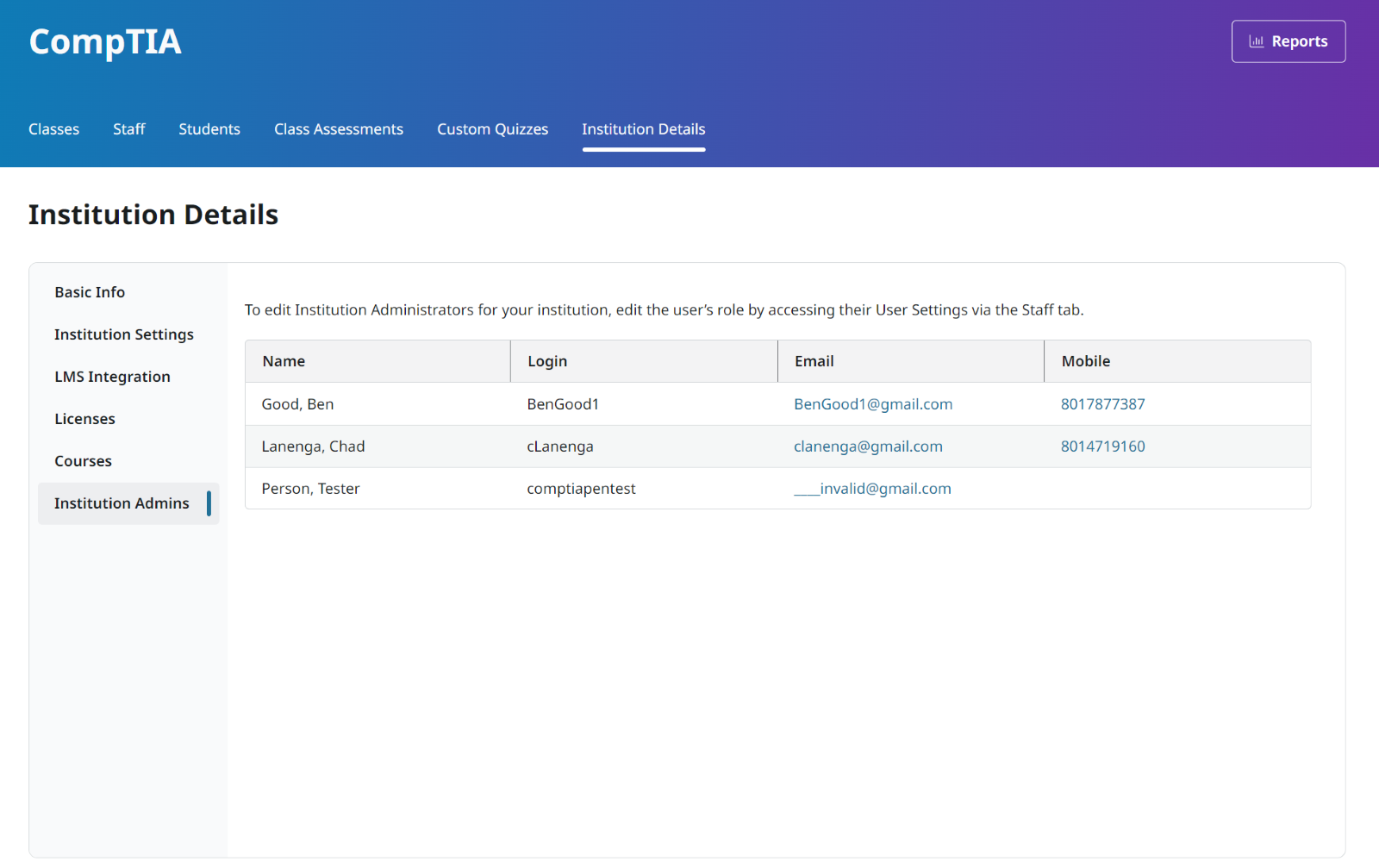Open the Students tab
The width and height of the screenshot is (1379, 868).
pyautogui.click(x=209, y=129)
